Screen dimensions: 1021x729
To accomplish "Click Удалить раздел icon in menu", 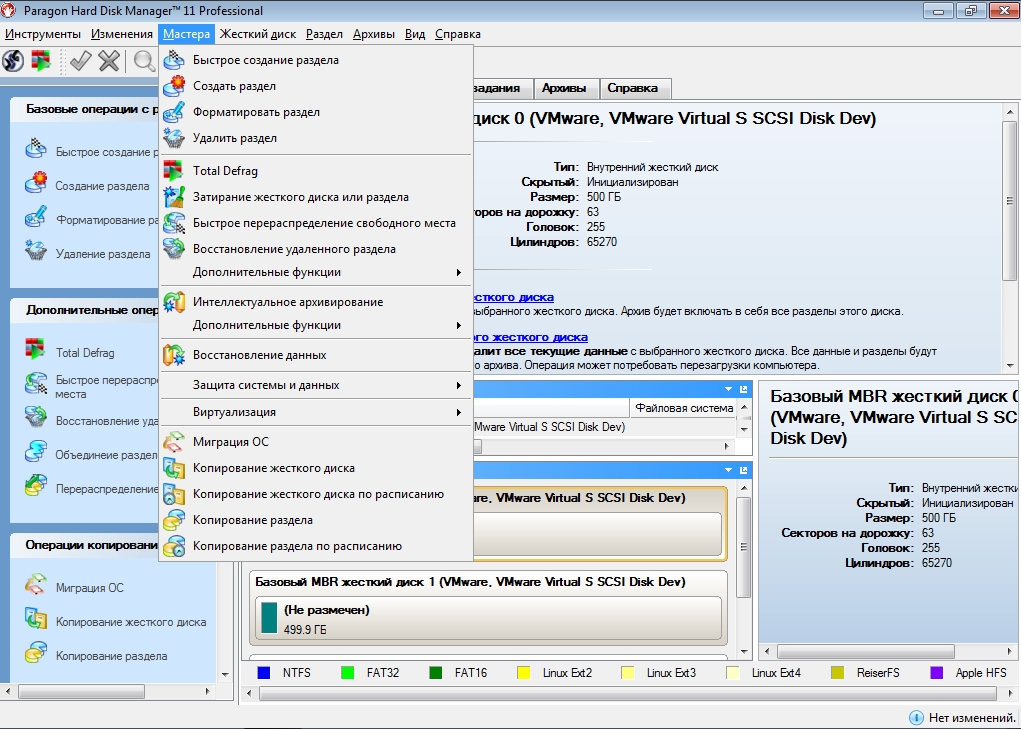I will pos(174,138).
